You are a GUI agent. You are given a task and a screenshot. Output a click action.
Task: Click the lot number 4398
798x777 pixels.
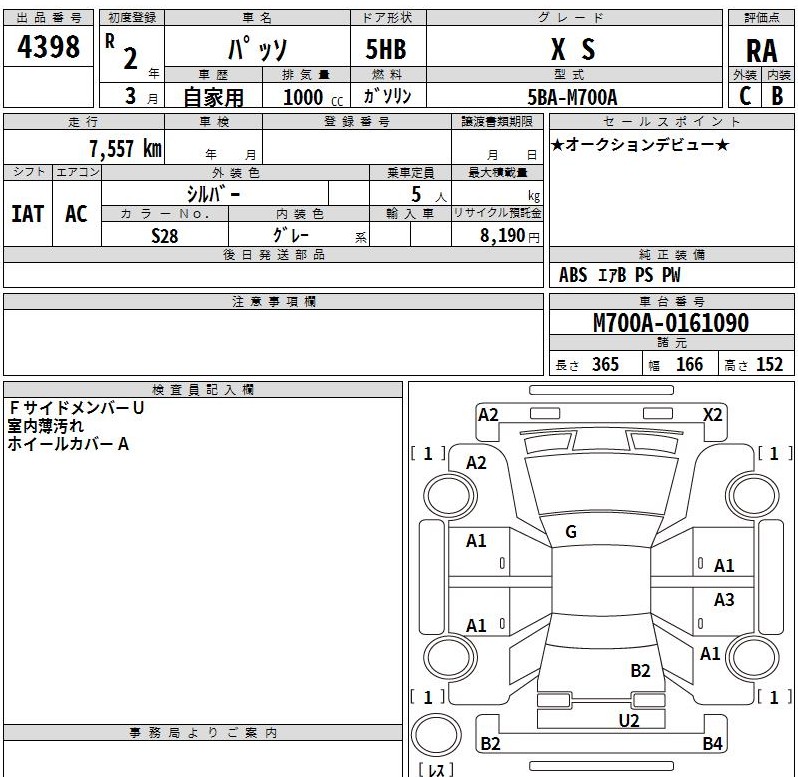[48, 47]
